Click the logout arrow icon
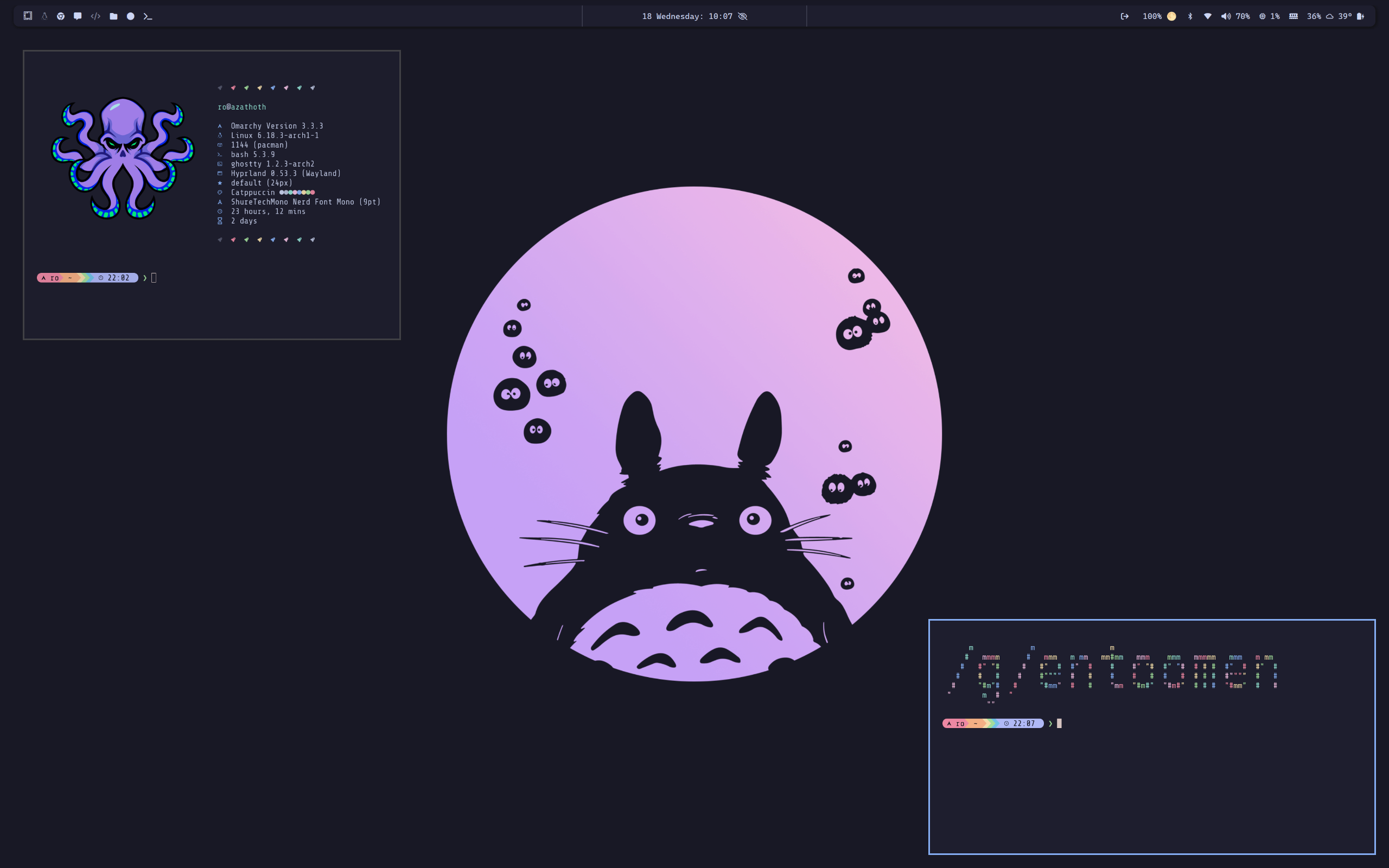The width and height of the screenshot is (1389, 868). coord(1124,16)
